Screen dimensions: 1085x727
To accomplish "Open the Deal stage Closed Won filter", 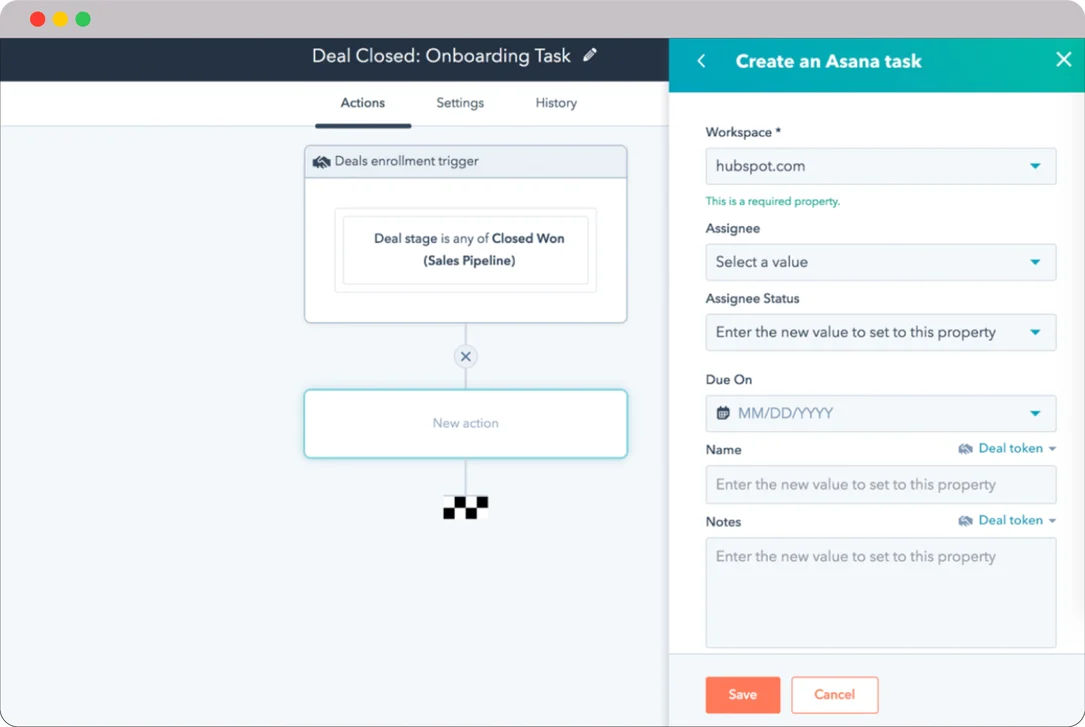I will 466,250.
